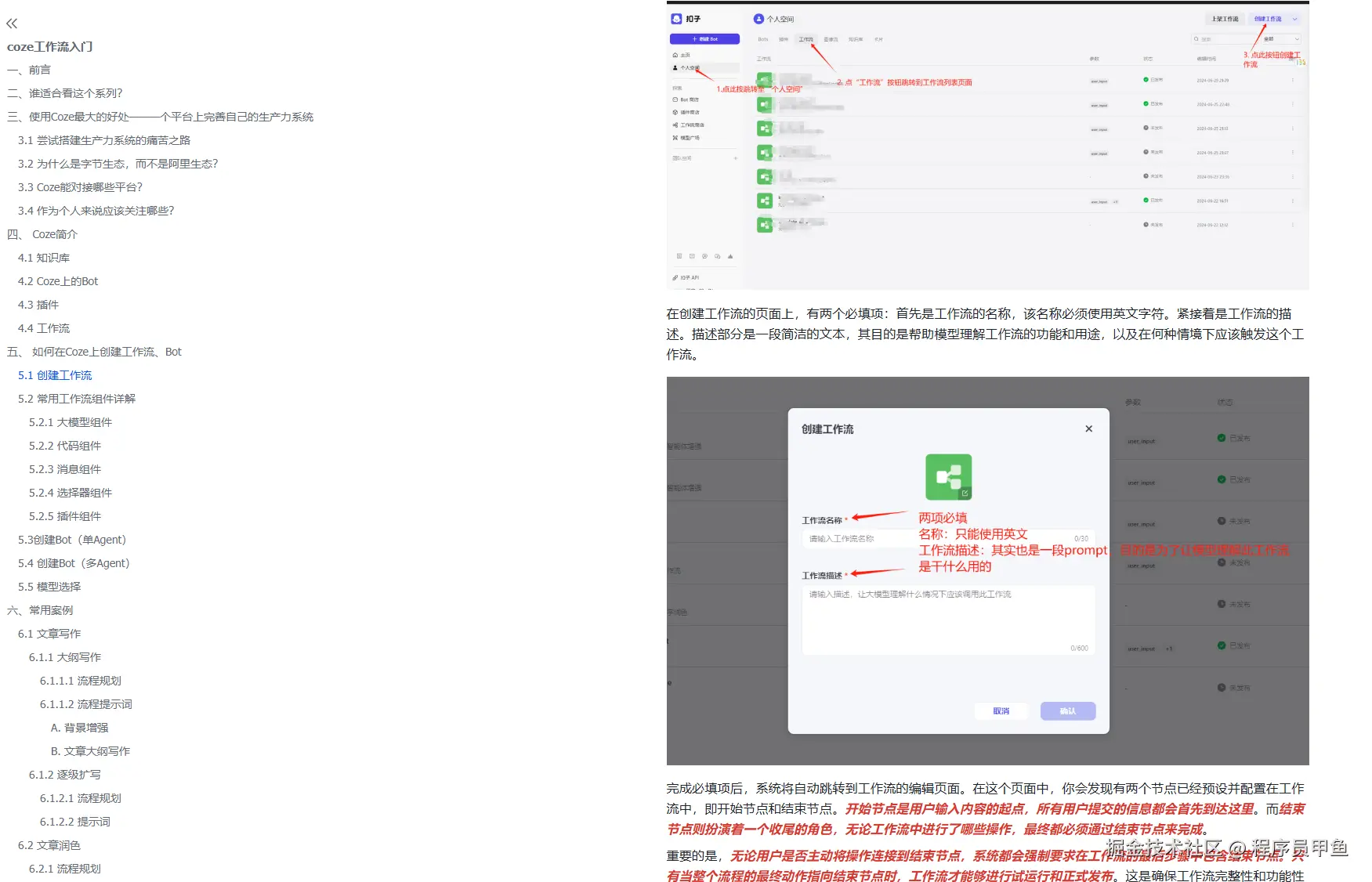Open '5.2.1 大模型组件'
This screenshot has width=1372, height=882.
click(71, 422)
